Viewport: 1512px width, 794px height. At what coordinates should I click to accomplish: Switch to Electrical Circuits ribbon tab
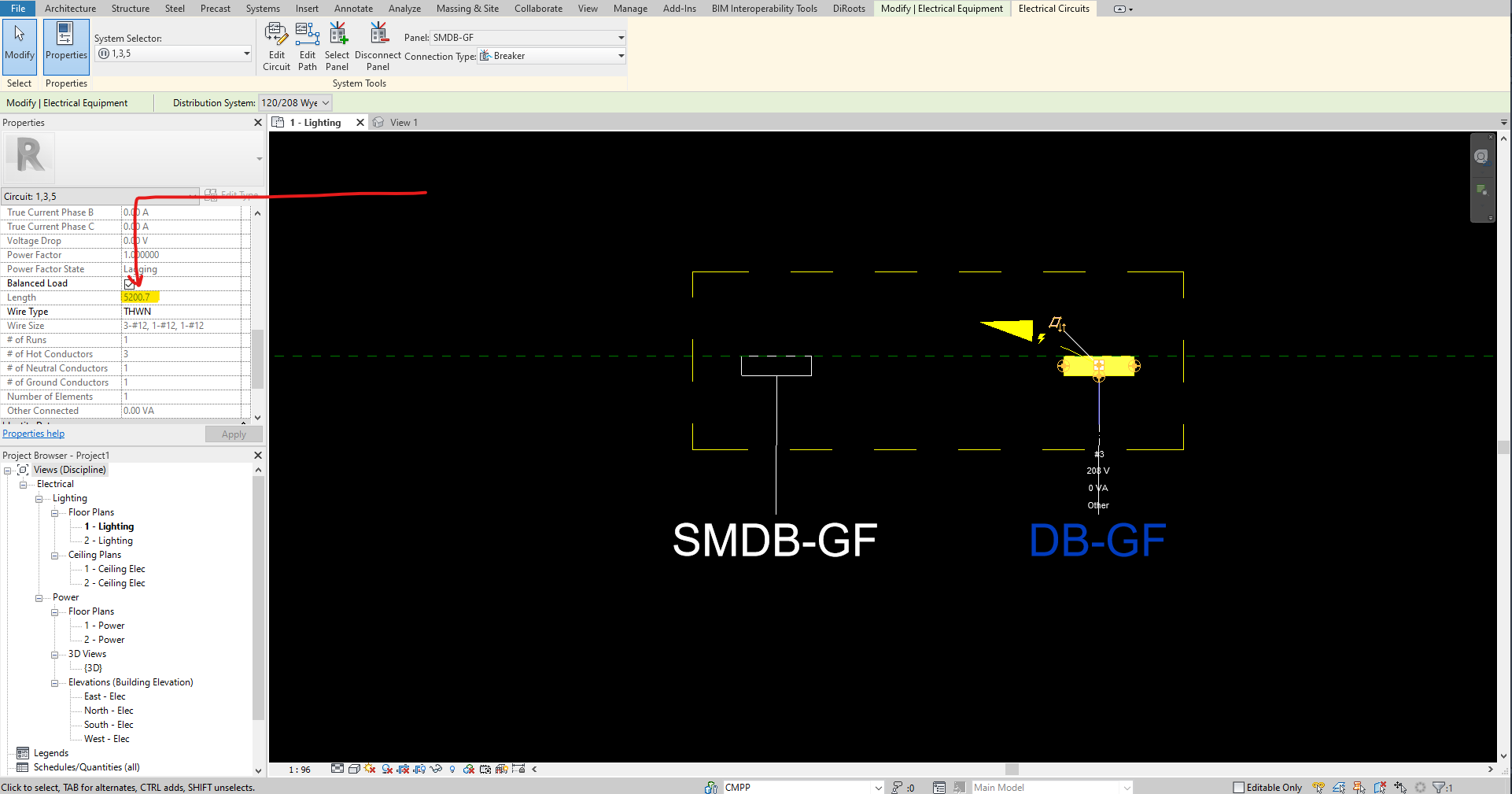tap(1053, 8)
